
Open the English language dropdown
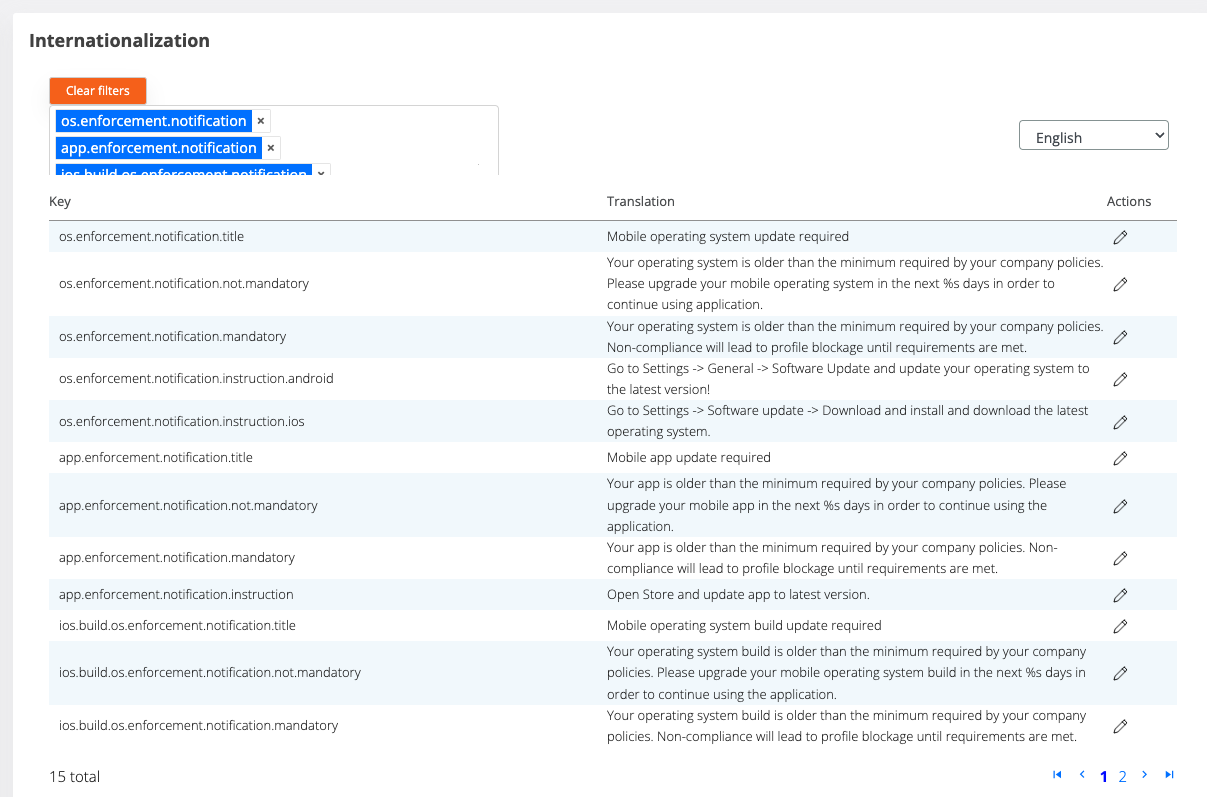(x=1093, y=136)
